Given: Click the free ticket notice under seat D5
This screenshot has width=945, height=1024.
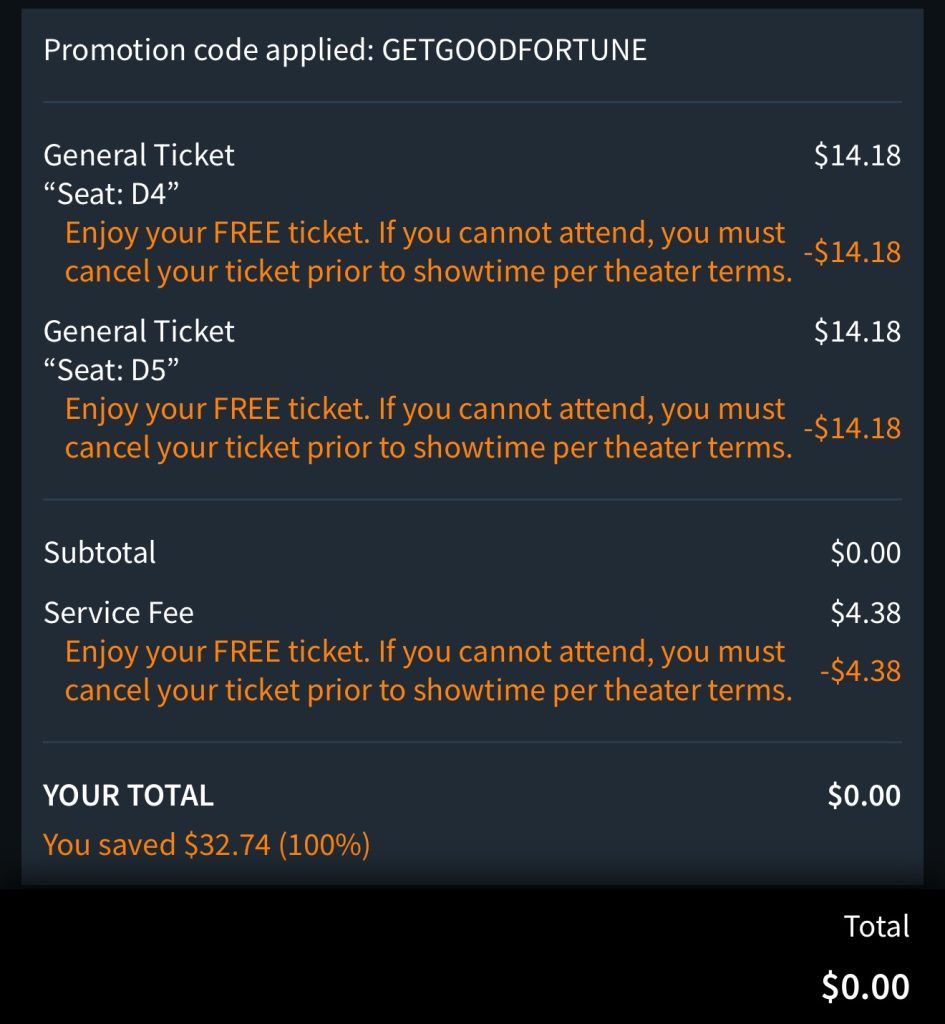Looking at the screenshot, I should coord(427,428).
